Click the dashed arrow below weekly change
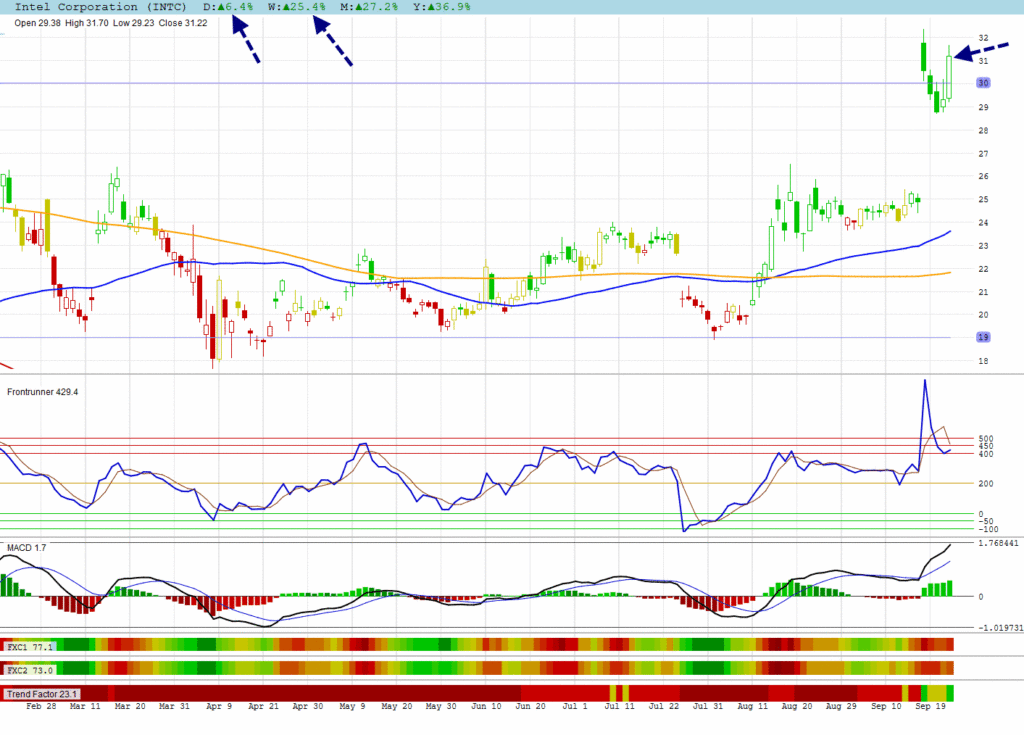 tap(333, 43)
